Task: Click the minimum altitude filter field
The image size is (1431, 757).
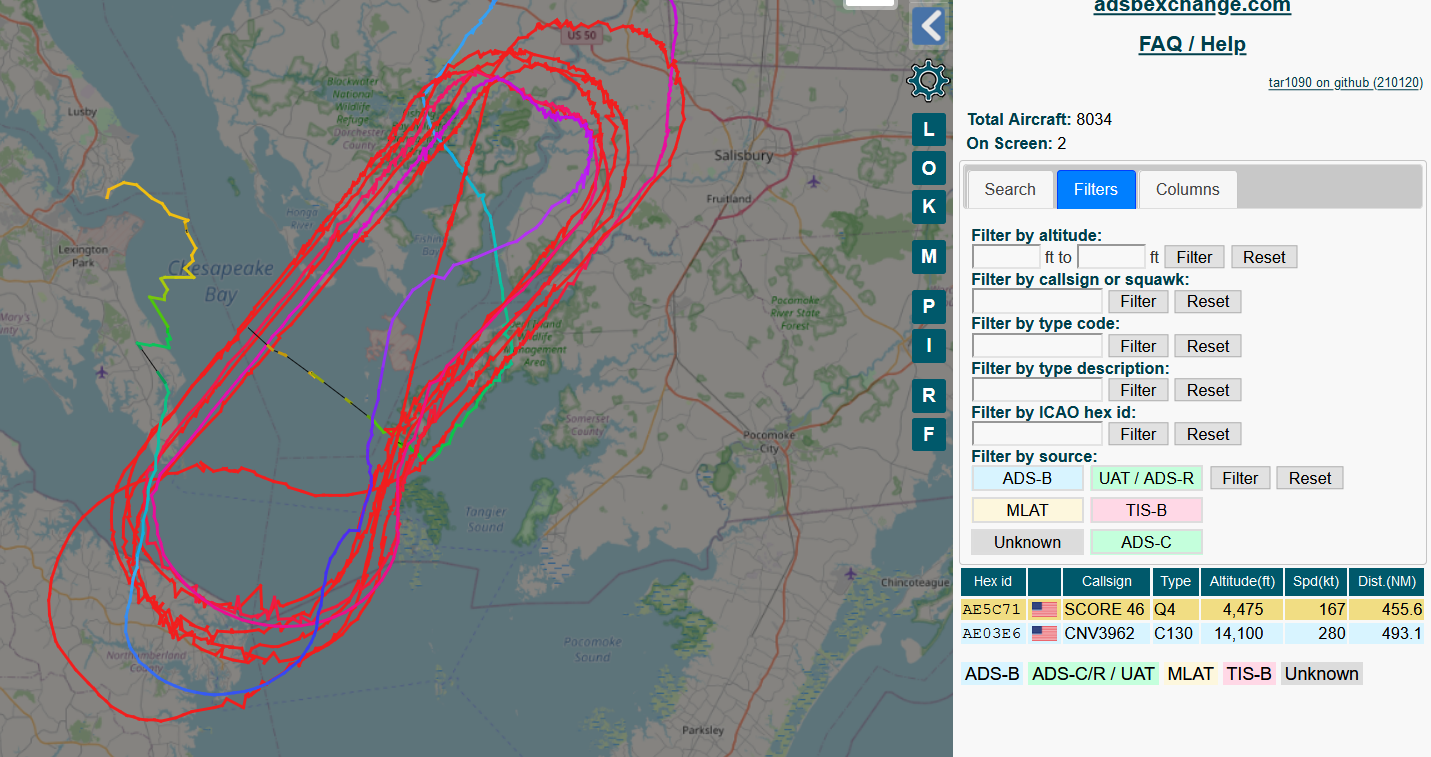Action: pyautogui.click(x=1006, y=257)
